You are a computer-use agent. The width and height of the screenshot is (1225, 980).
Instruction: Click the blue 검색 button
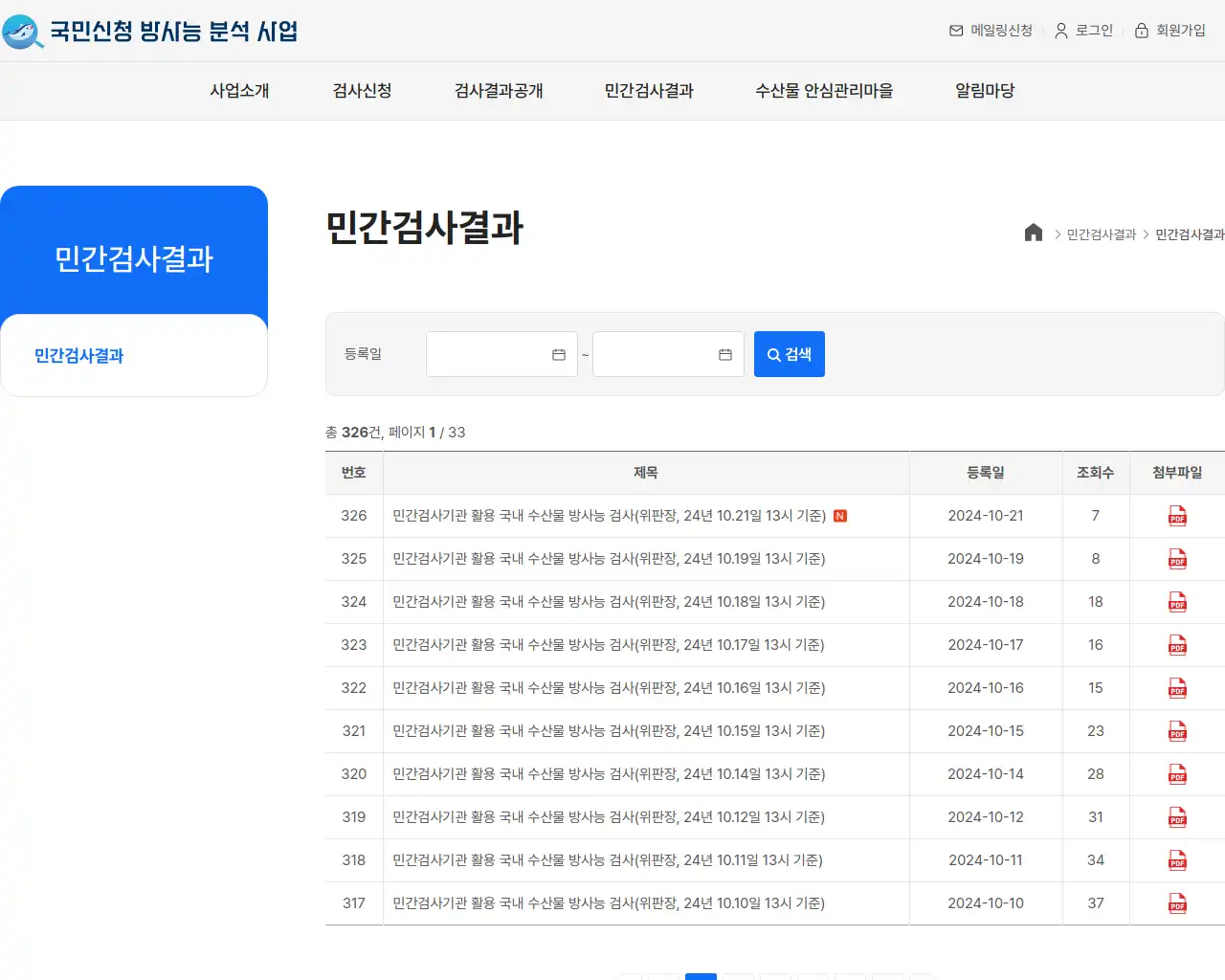pyautogui.click(x=790, y=354)
